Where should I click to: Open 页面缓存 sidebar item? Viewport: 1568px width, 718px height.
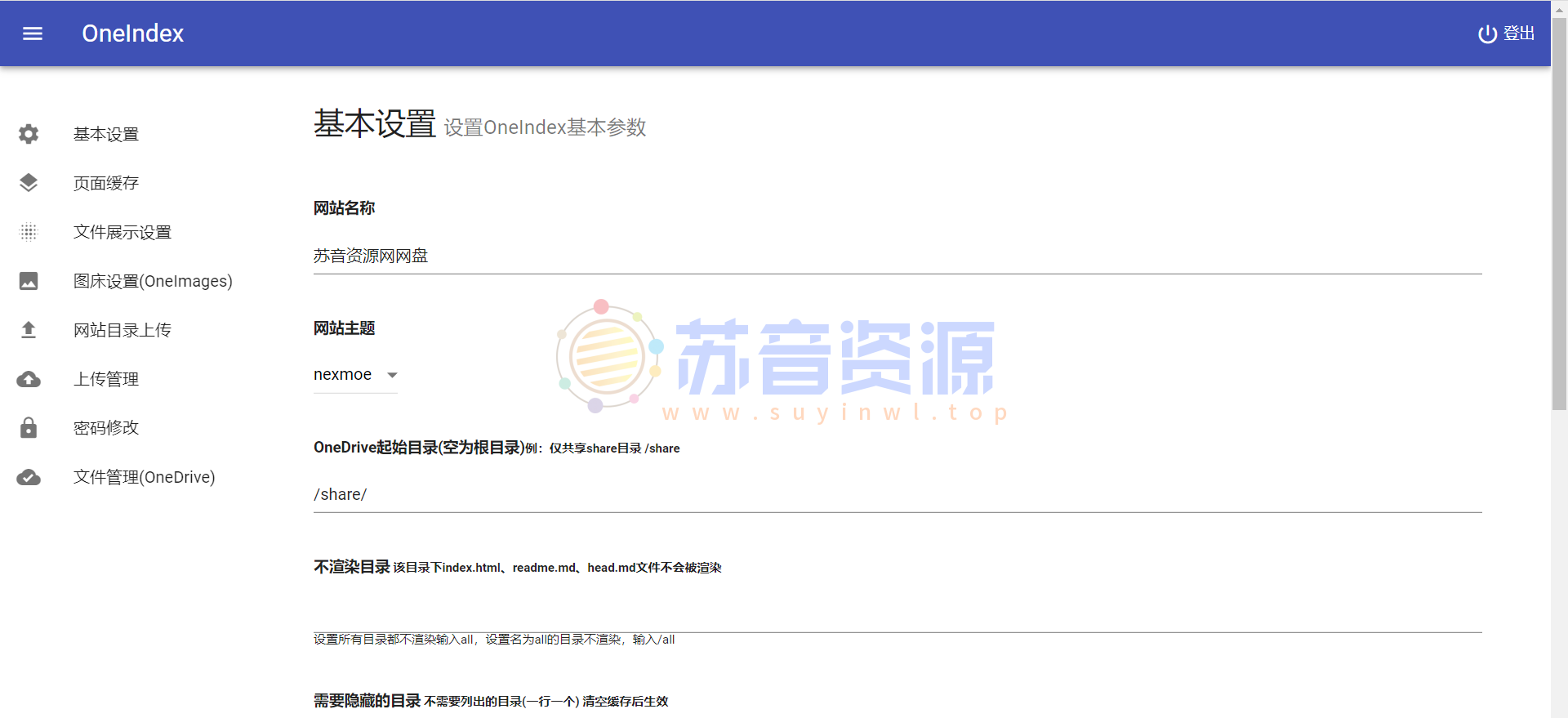click(x=106, y=183)
